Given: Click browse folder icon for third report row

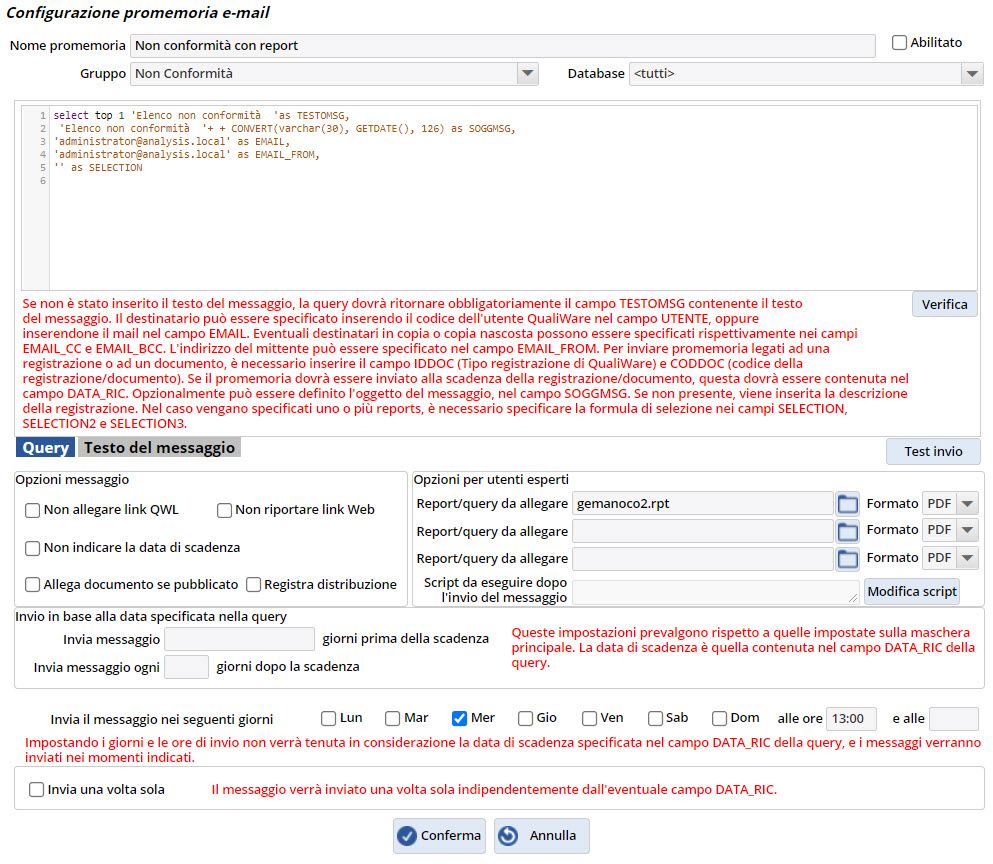Looking at the screenshot, I should 847,559.
